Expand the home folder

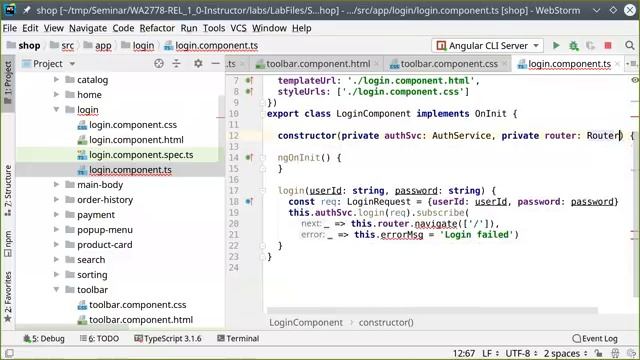click(x=56, y=95)
